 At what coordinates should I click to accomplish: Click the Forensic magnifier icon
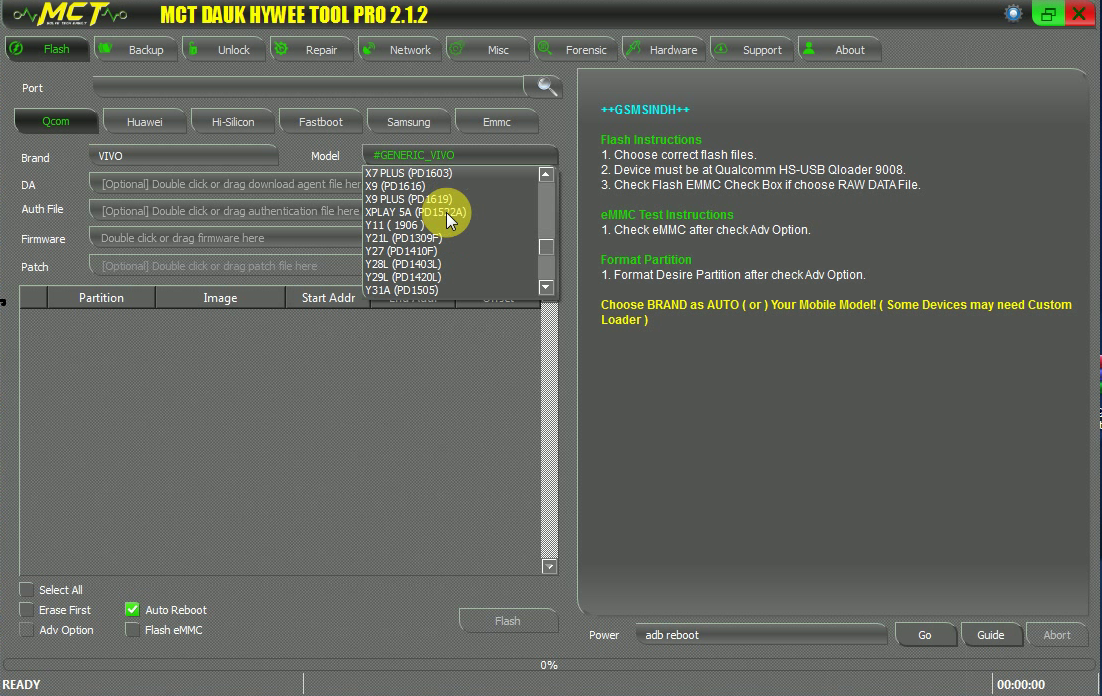545,49
